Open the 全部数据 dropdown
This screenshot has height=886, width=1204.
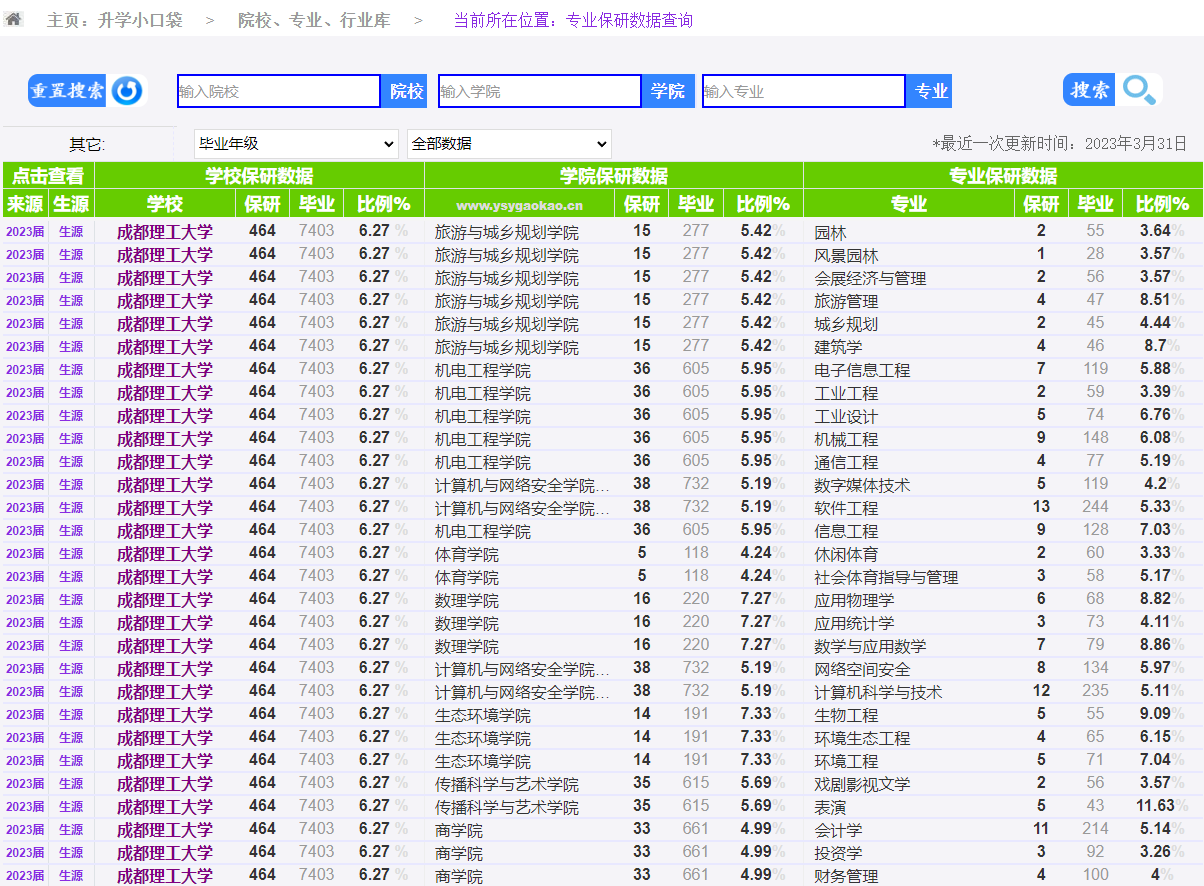(x=509, y=144)
